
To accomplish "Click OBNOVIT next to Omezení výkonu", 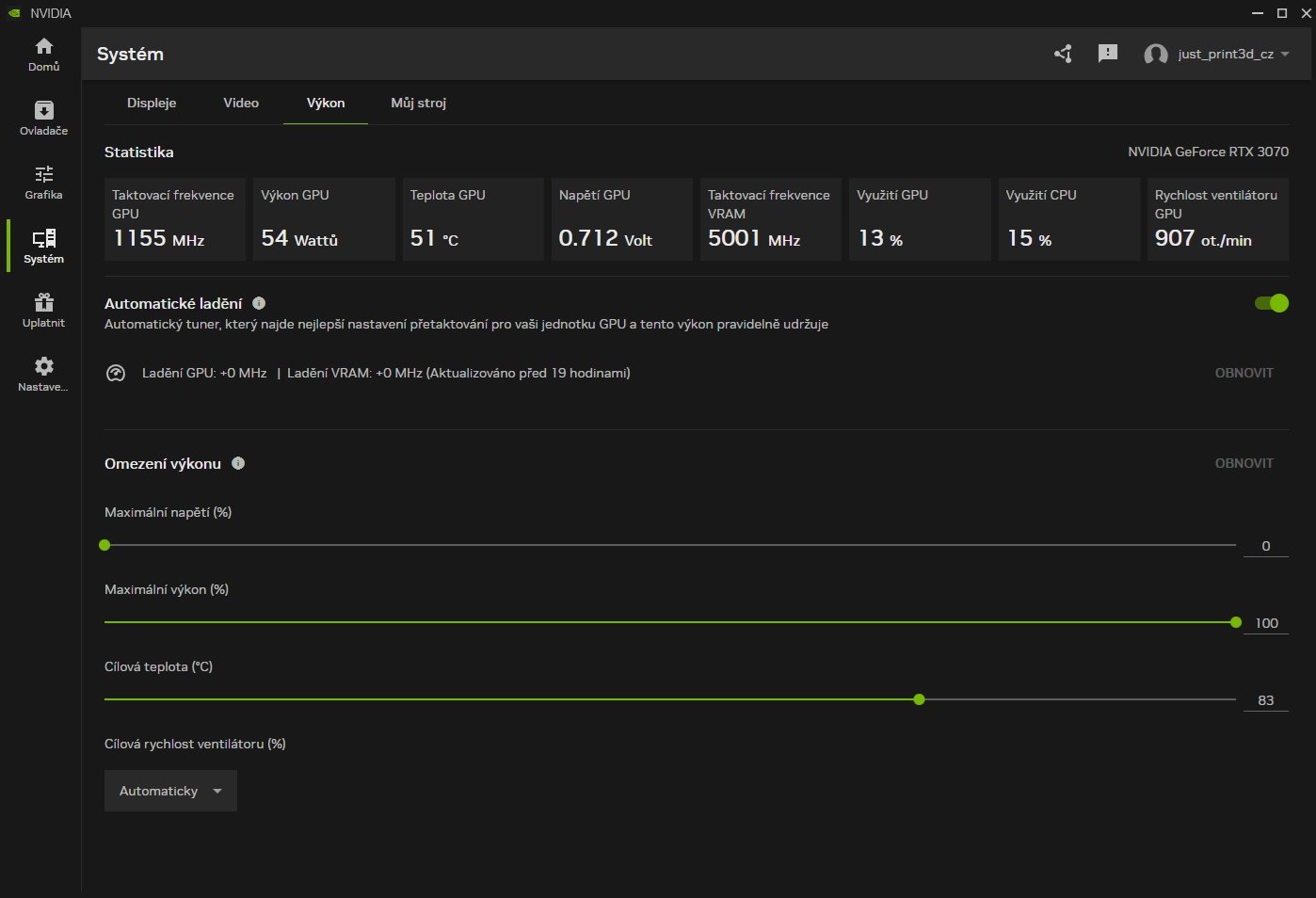I will click(1244, 463).
